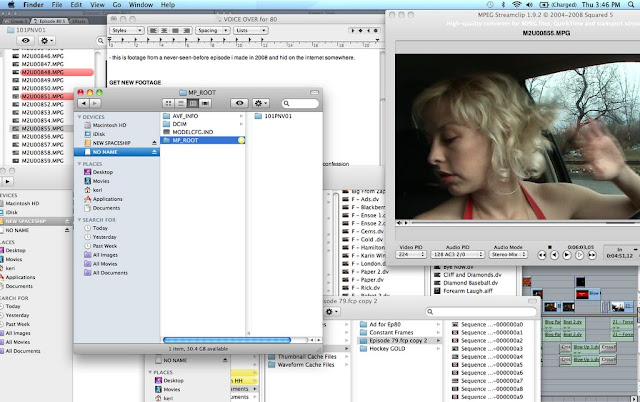This screenshot has height=402, width=640.
Task: Switch MP_ROOT window to Cover Flow view
Action: [205, 104]
